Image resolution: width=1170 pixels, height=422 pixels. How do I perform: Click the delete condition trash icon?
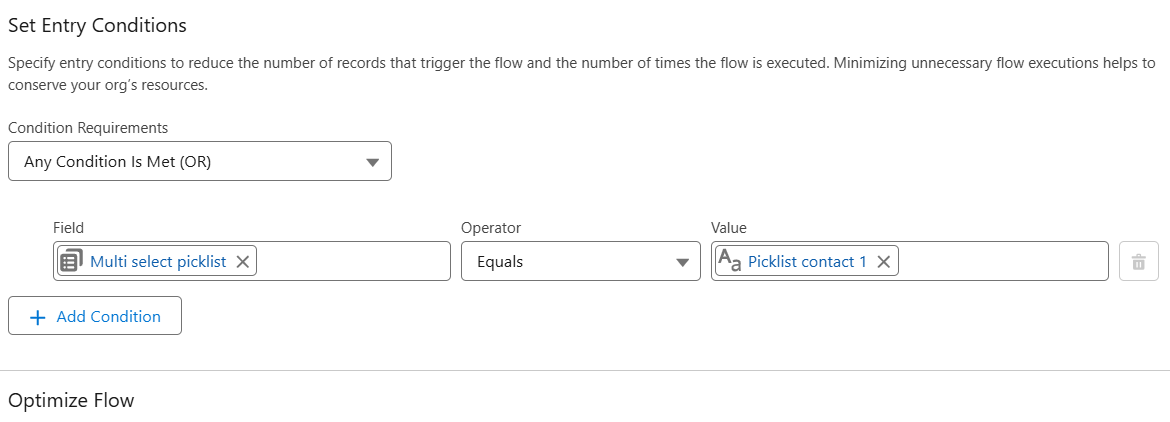point(1138,262)
